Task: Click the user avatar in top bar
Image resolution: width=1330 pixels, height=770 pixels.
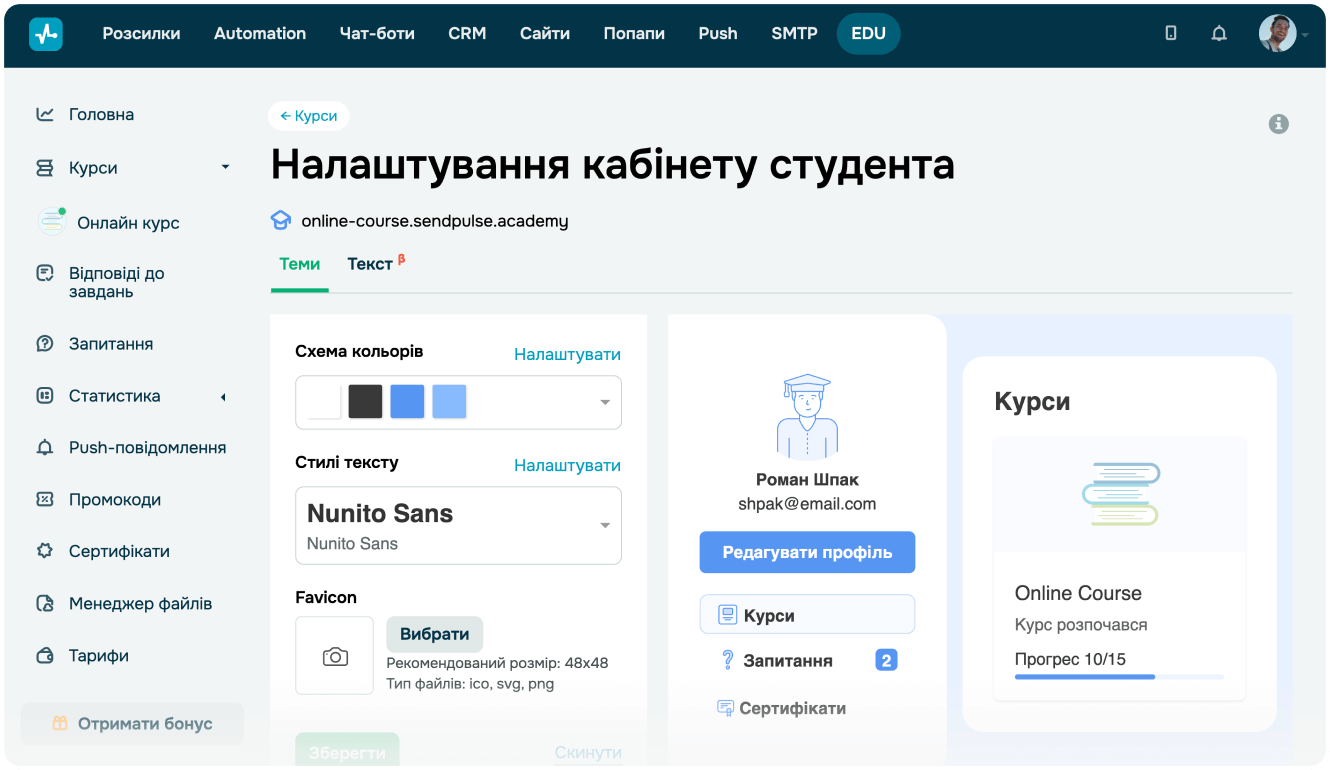Action: coord(1277,34)
